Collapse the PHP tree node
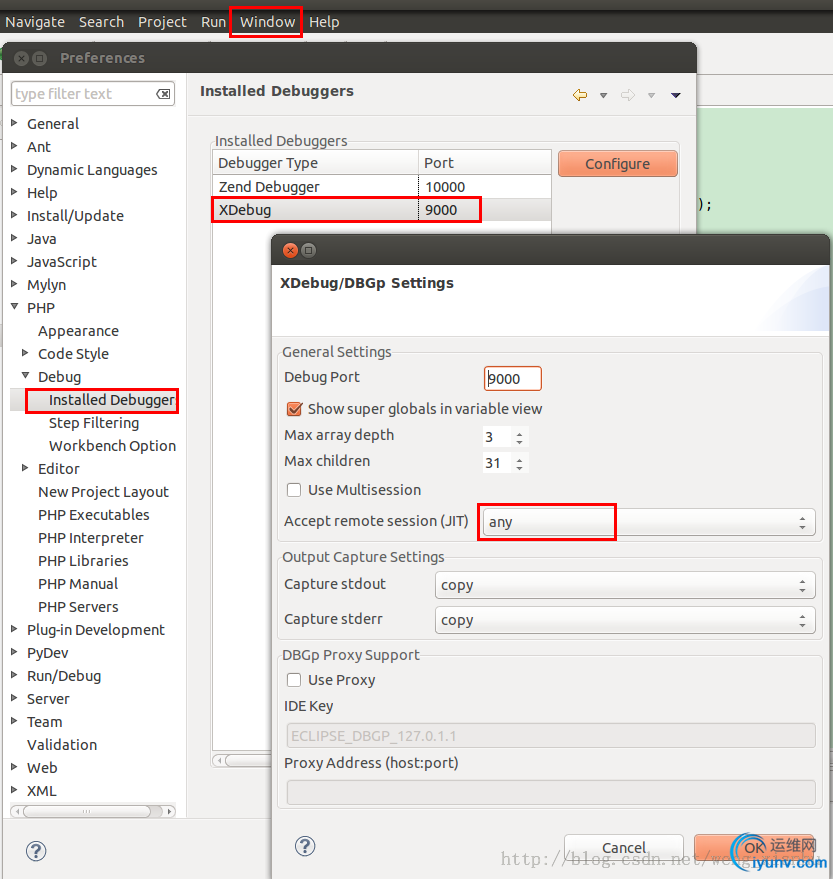The height and width of the screenshot is (879, 833). point(15,307)
